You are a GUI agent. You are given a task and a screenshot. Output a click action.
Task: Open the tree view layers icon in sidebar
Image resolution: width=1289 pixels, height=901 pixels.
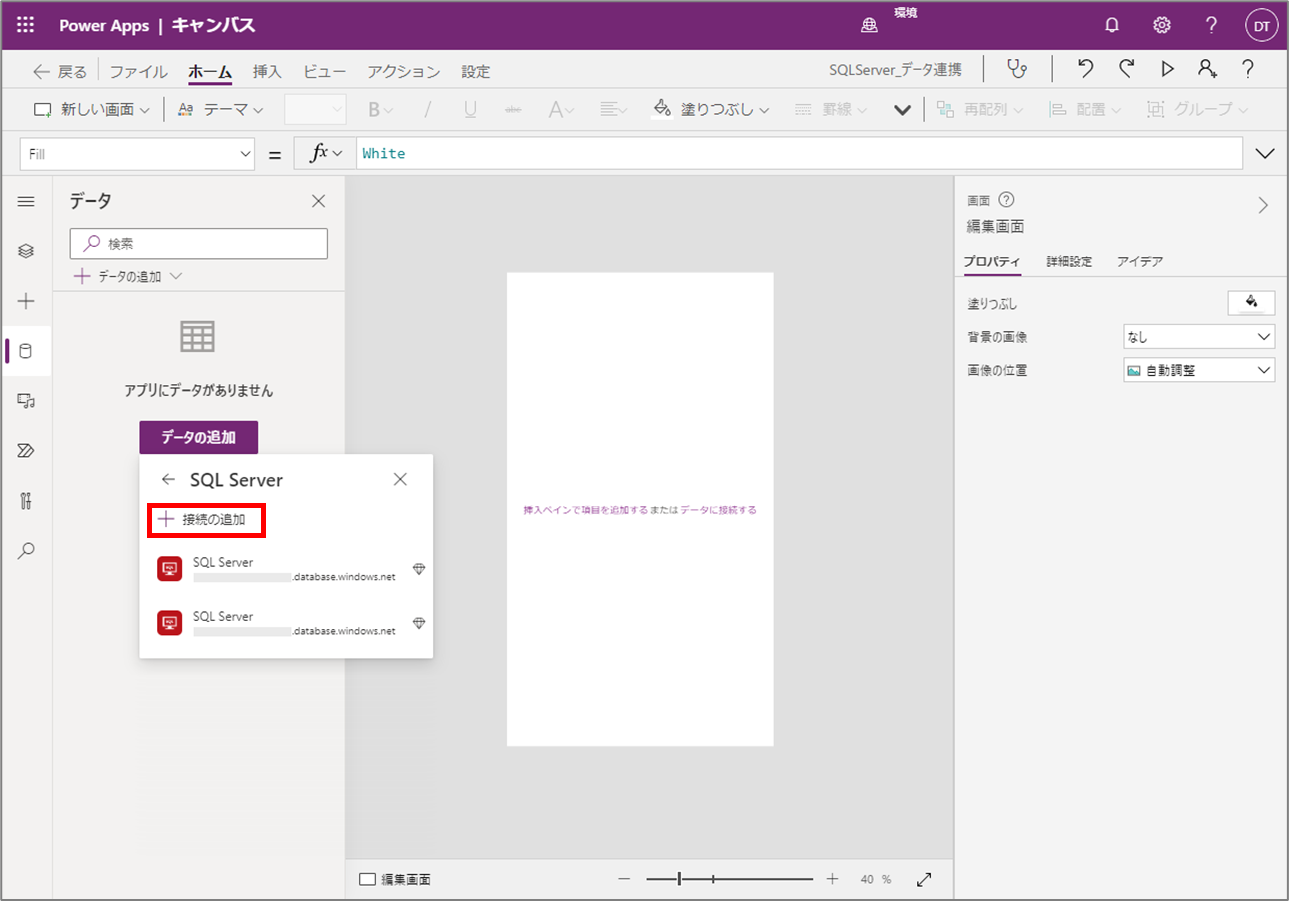point(27,251)
